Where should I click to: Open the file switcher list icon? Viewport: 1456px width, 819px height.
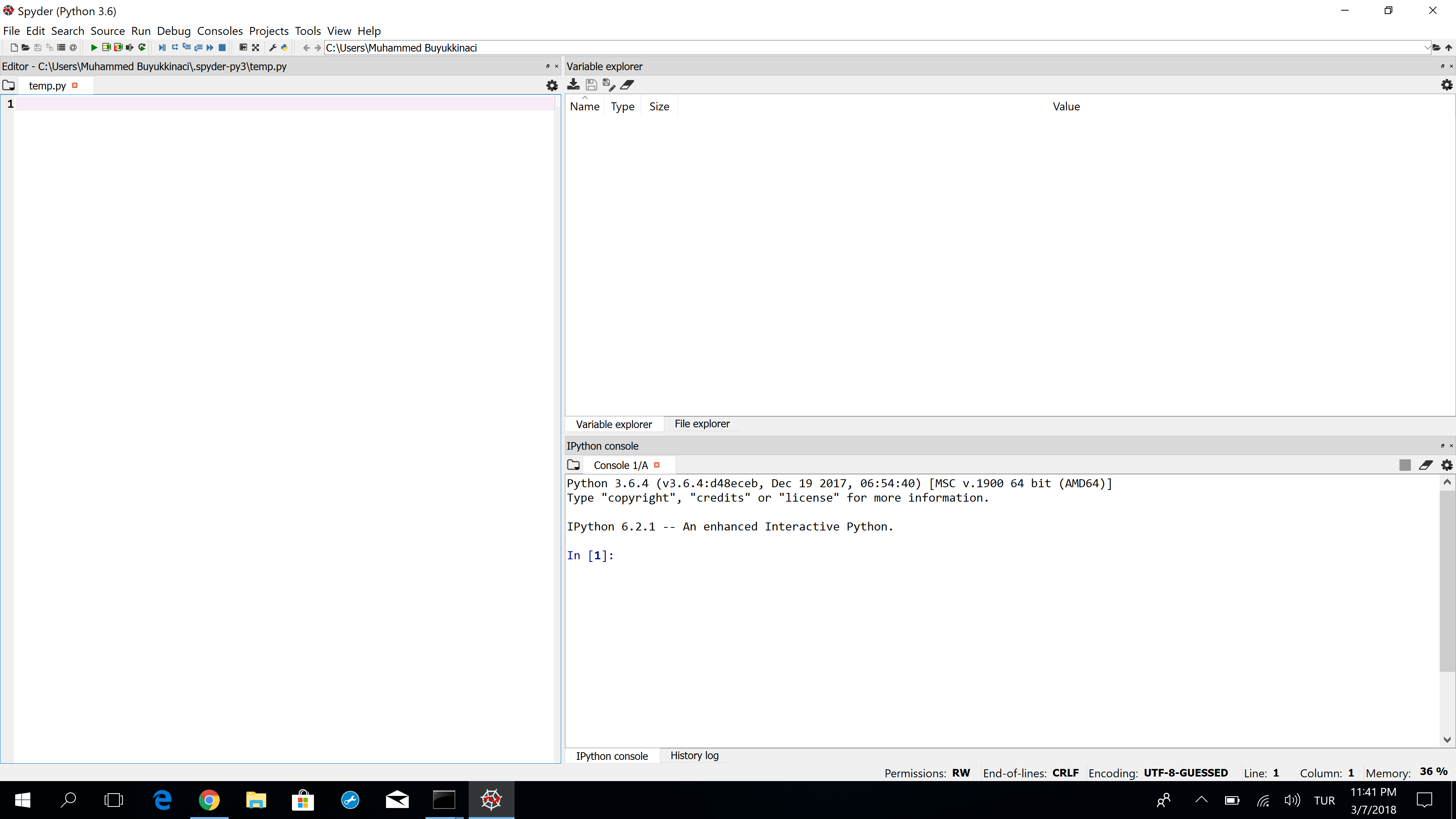click(61, 48)
